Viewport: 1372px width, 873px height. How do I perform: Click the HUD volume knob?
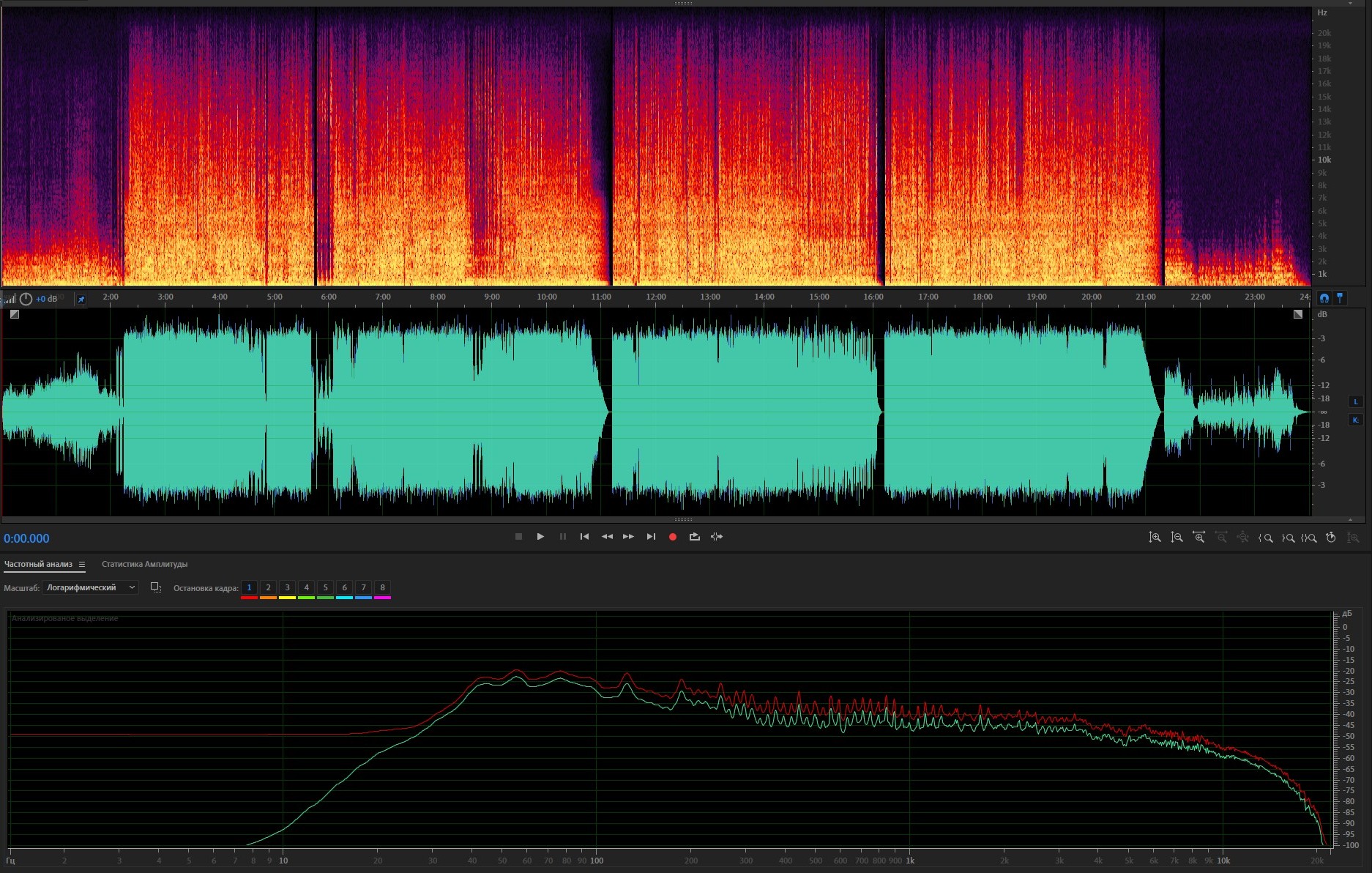click(26, 299)
